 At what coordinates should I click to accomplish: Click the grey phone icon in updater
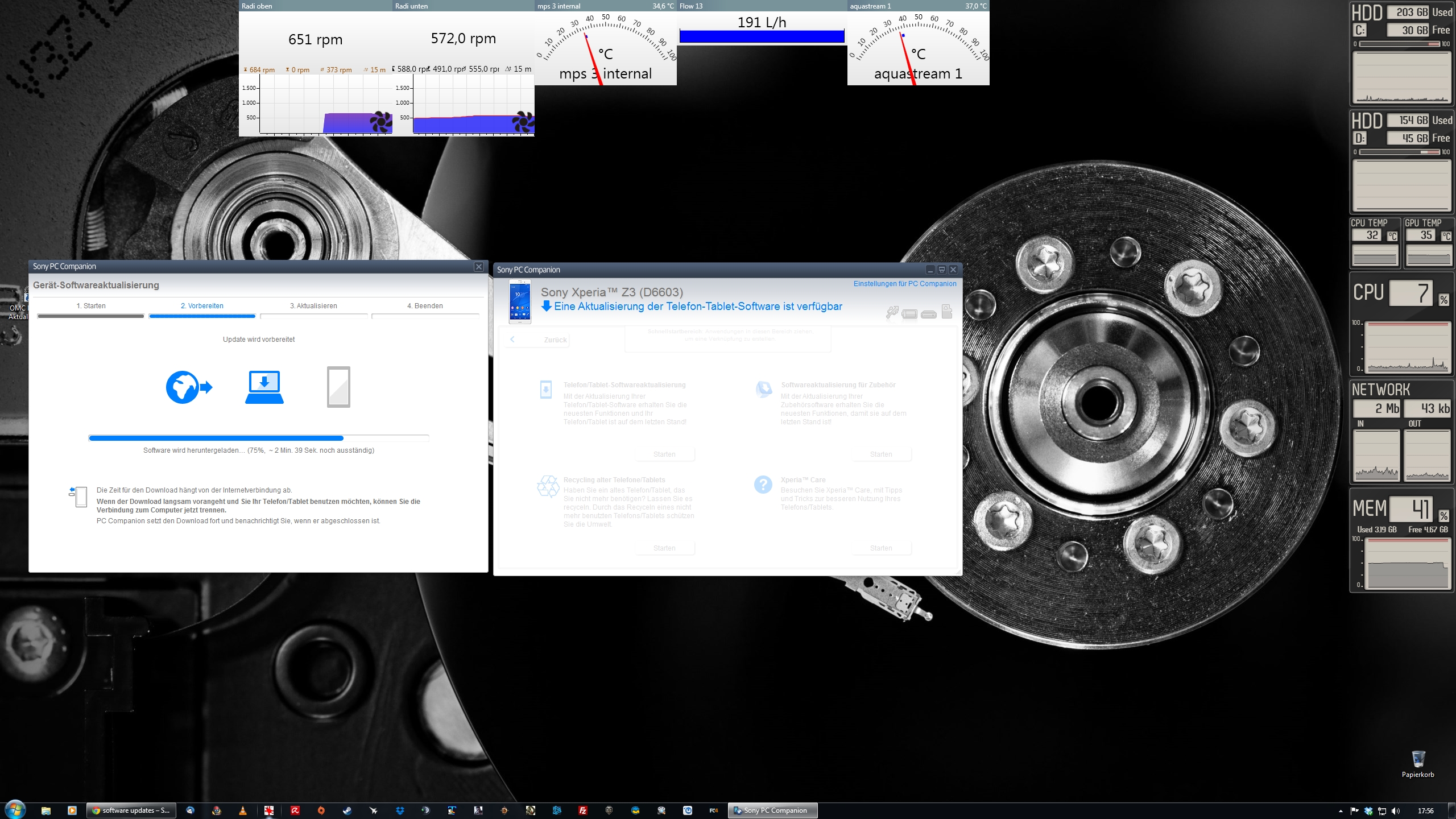(338, 387)
